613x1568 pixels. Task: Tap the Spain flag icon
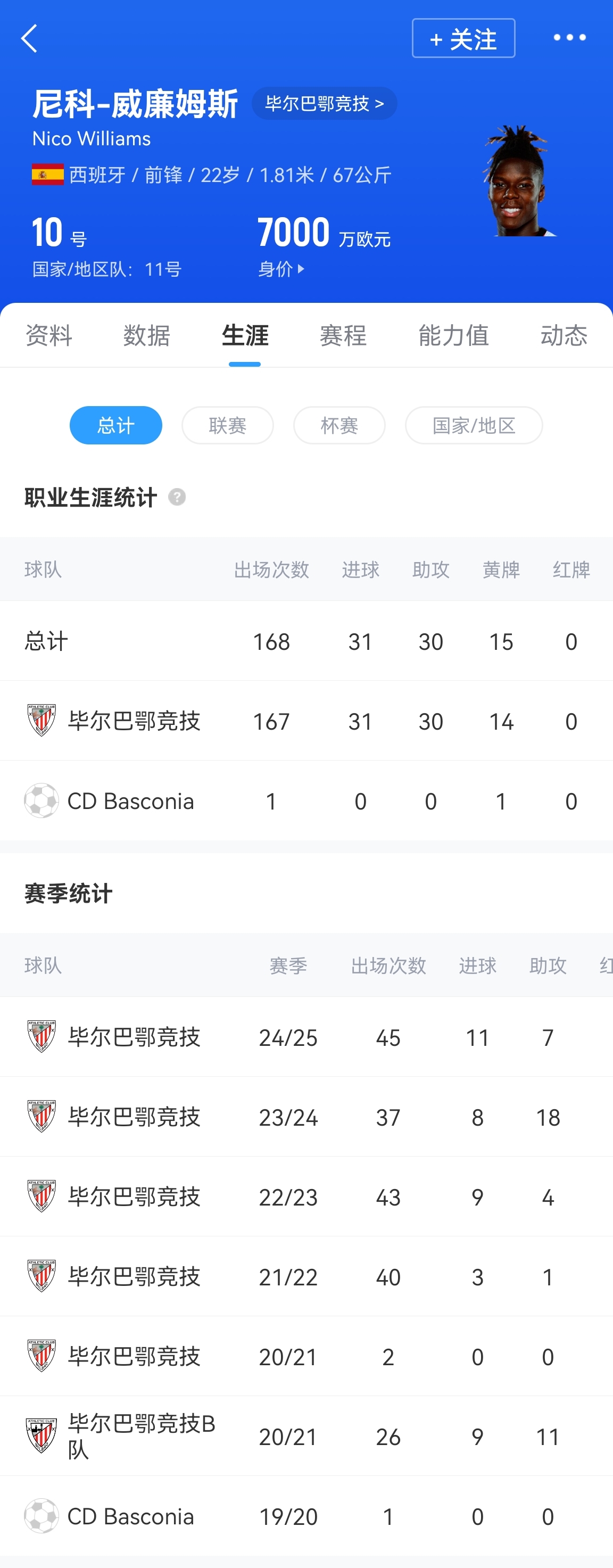[47, 175]
